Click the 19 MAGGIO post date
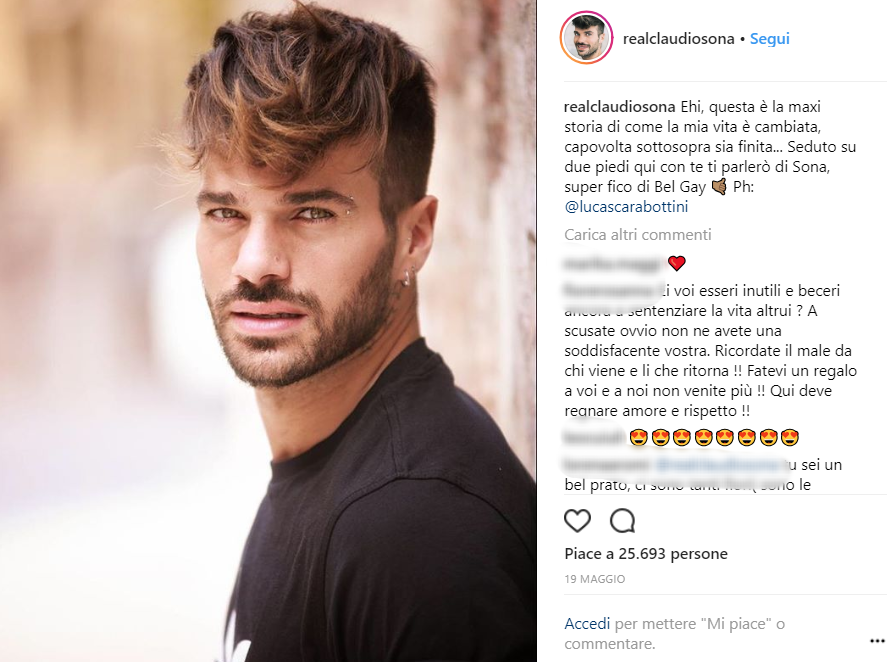The width and height of the screenshot is (888, 662). (x=595, y=579)
